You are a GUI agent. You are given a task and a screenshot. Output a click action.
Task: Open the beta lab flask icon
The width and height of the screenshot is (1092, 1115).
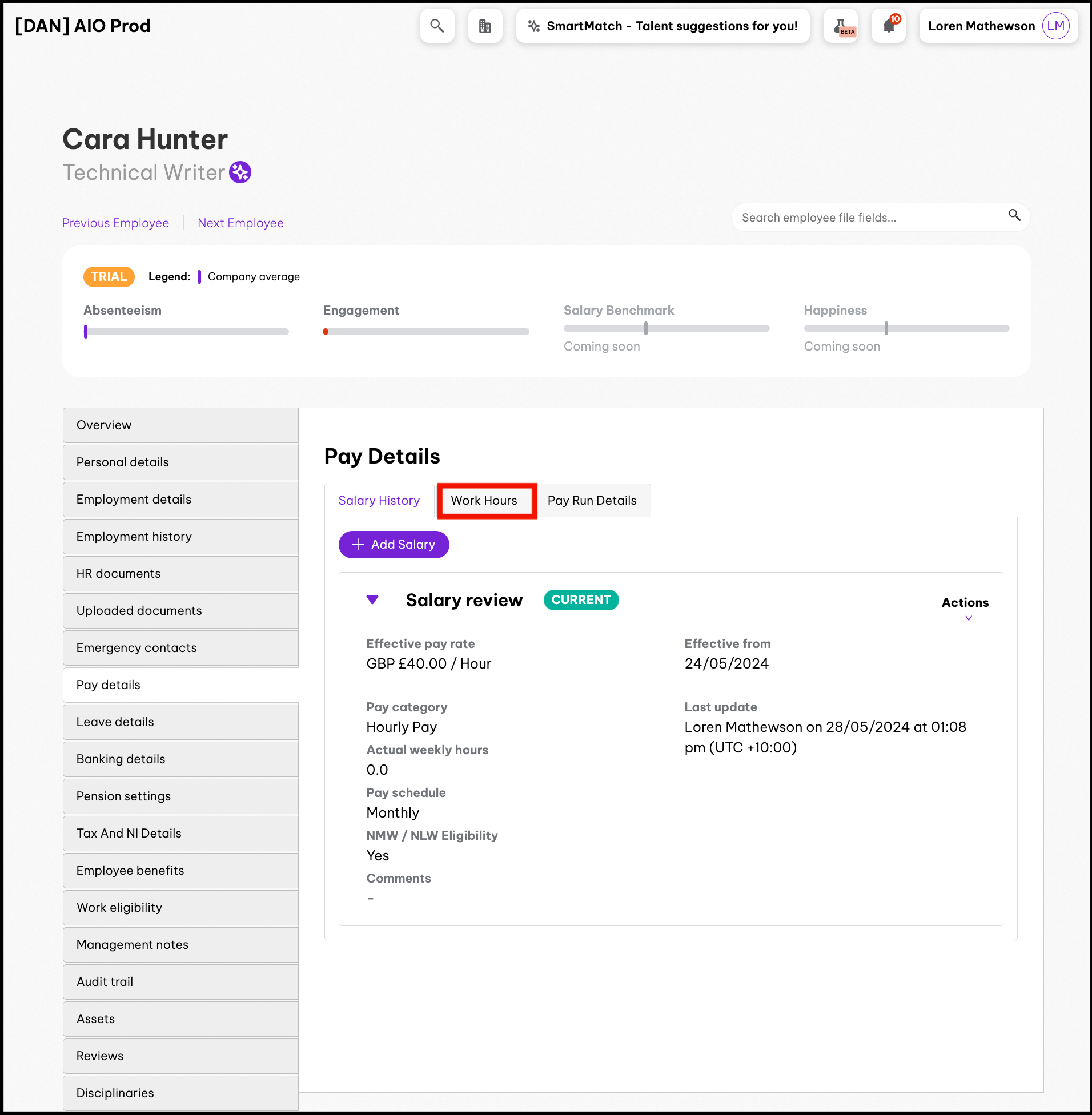click(840, 26)
